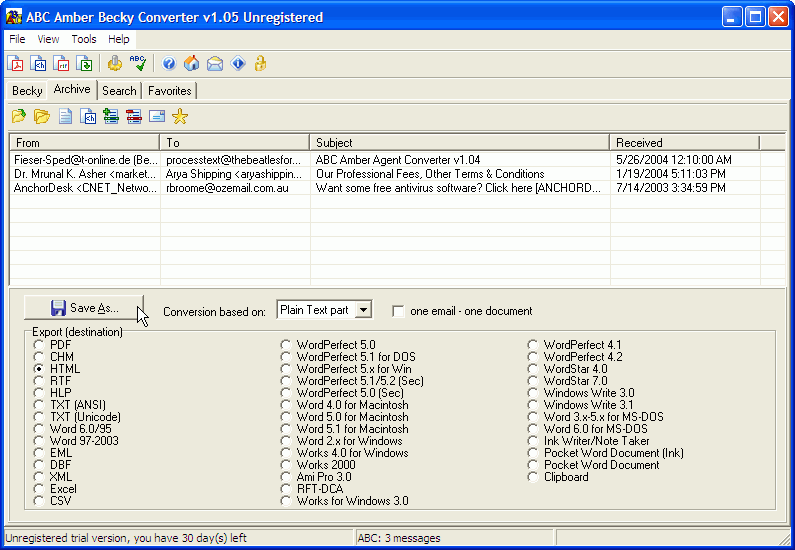The width and height of the screenshot is (795, 550).
Task: Click subject 'Our Professional Fees, Other Terms & Conditions'
Action: (430, 174)
